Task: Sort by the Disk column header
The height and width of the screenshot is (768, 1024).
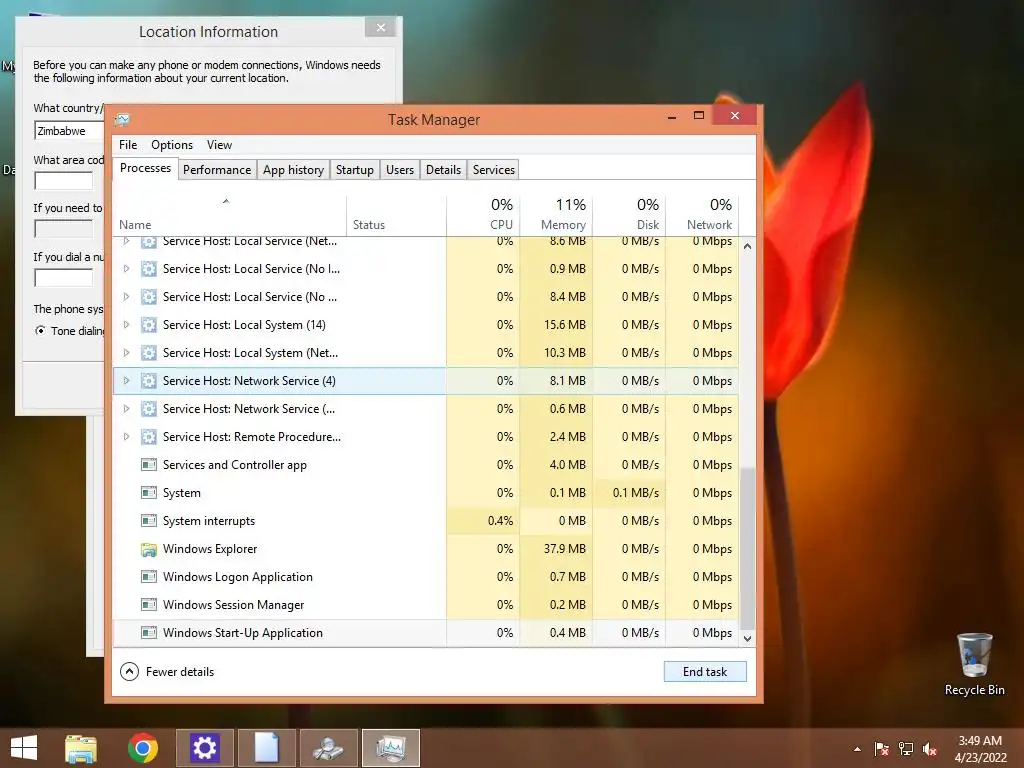Action: click(630, 216)
